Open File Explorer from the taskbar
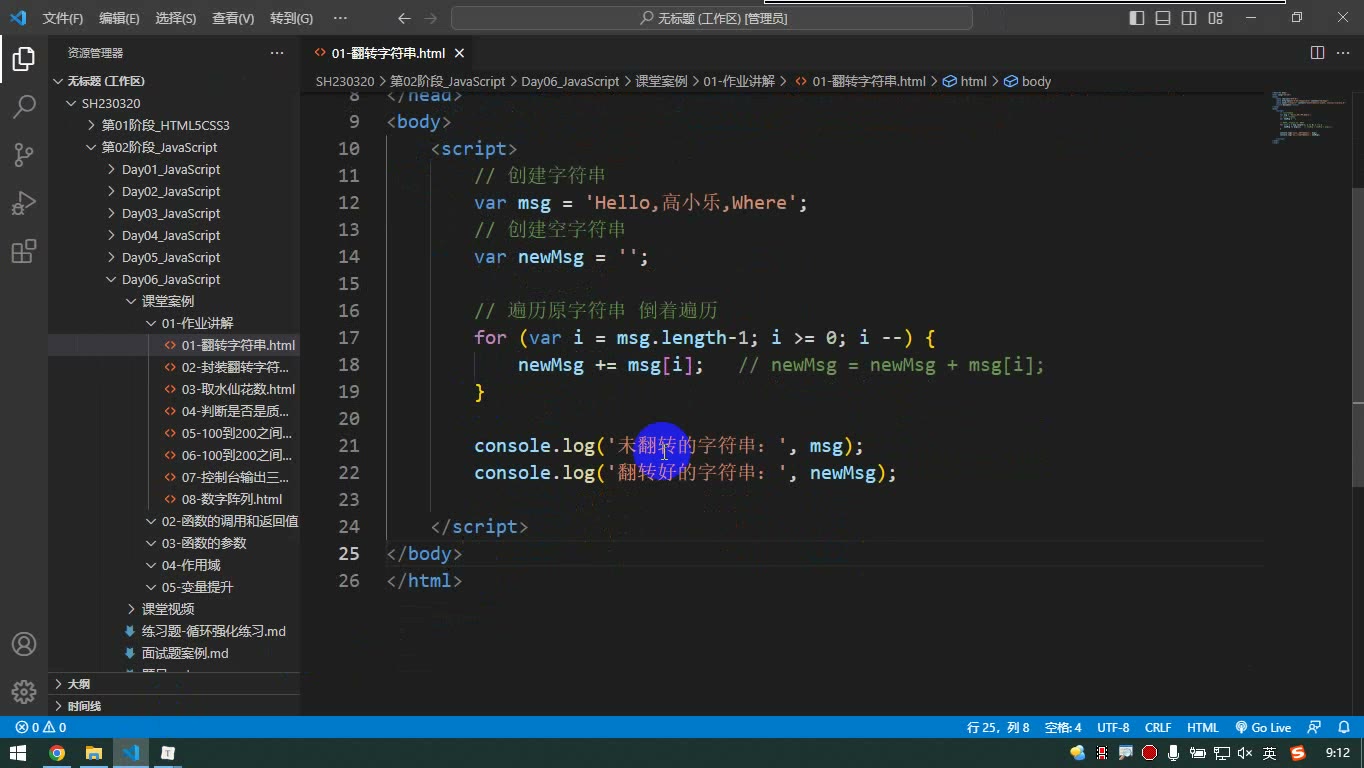The width and height of the screenshot is (1364, 768). tap(94, 753)
